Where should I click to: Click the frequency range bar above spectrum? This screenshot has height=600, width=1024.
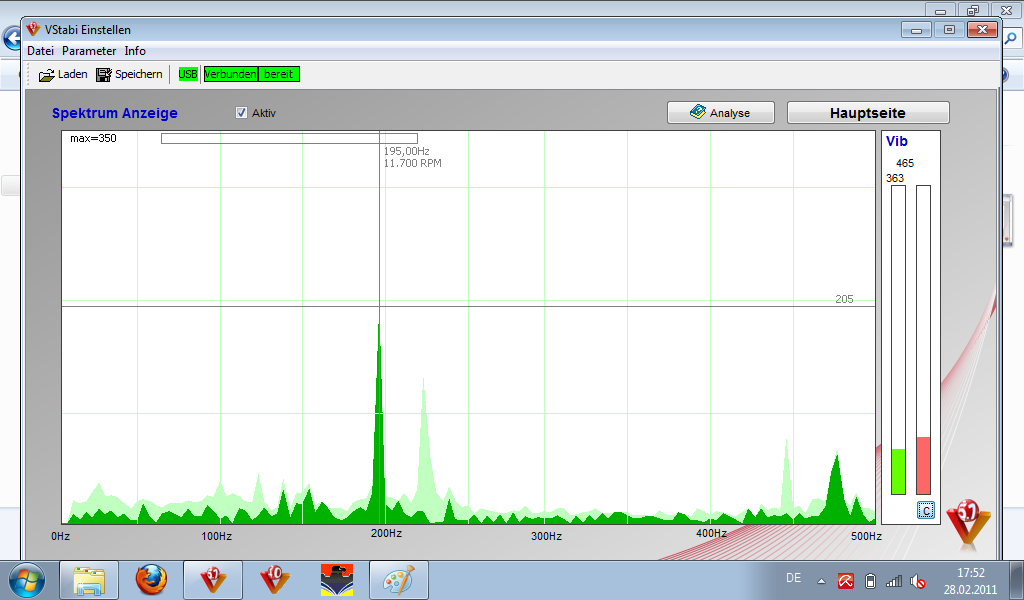(x=289, y=138)
